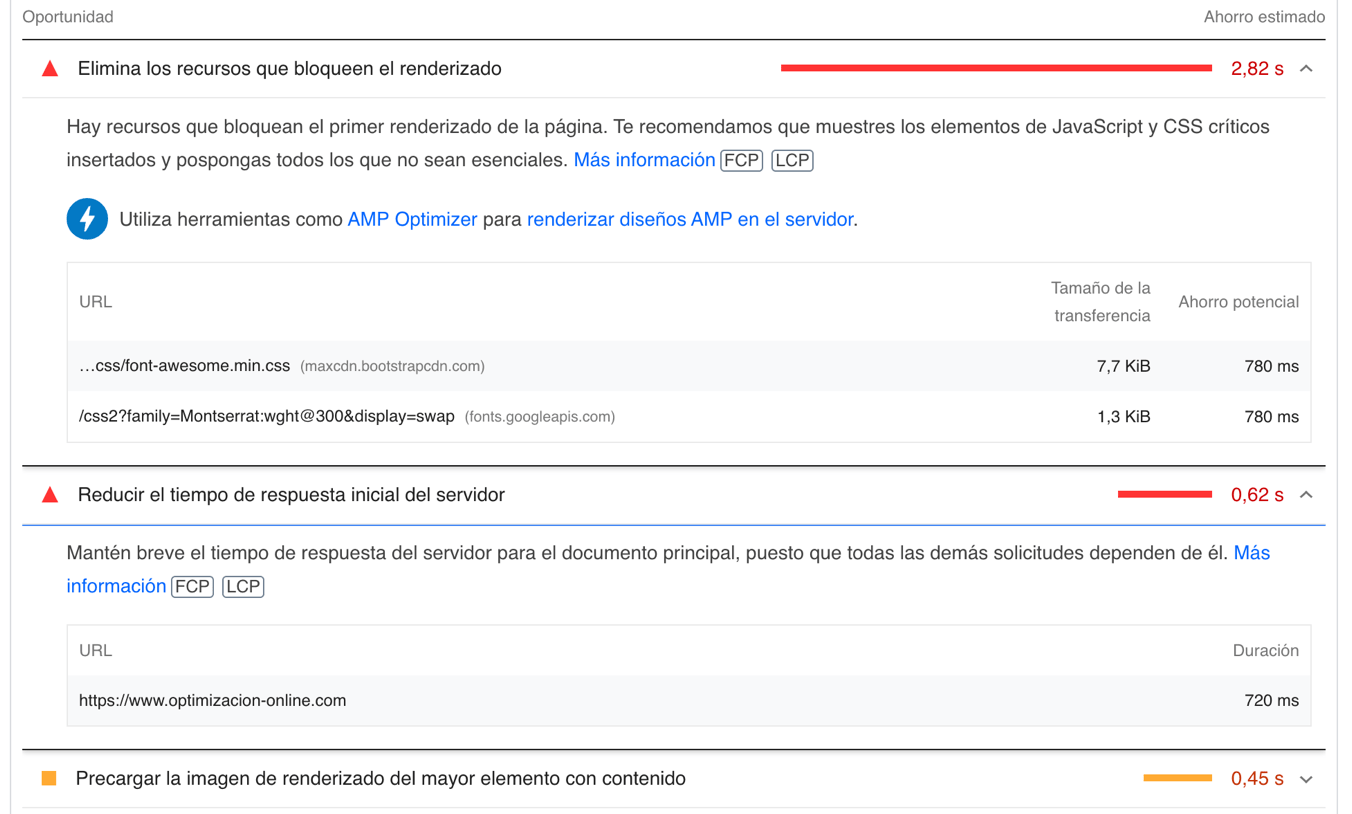1352x814 pixels.
Task: Click 'Precargar la imagen de renderizado' audit title
Action: pos(381,778)
